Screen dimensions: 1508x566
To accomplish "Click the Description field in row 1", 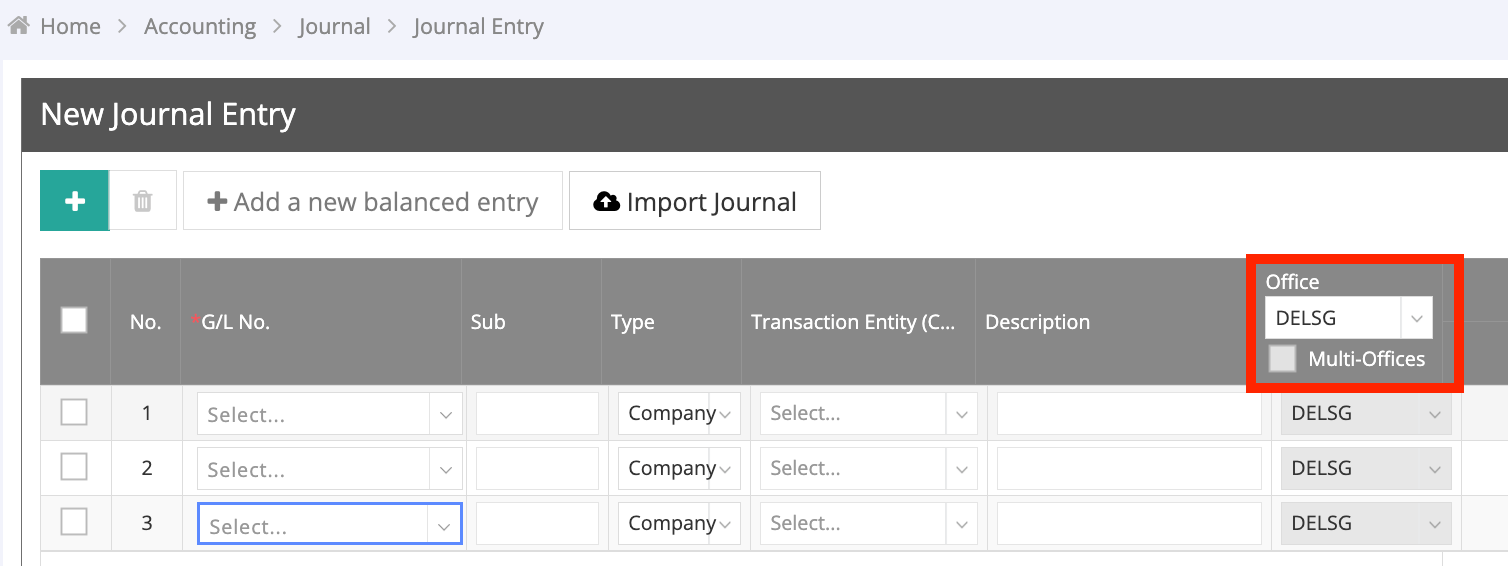I will [1129, 414].
